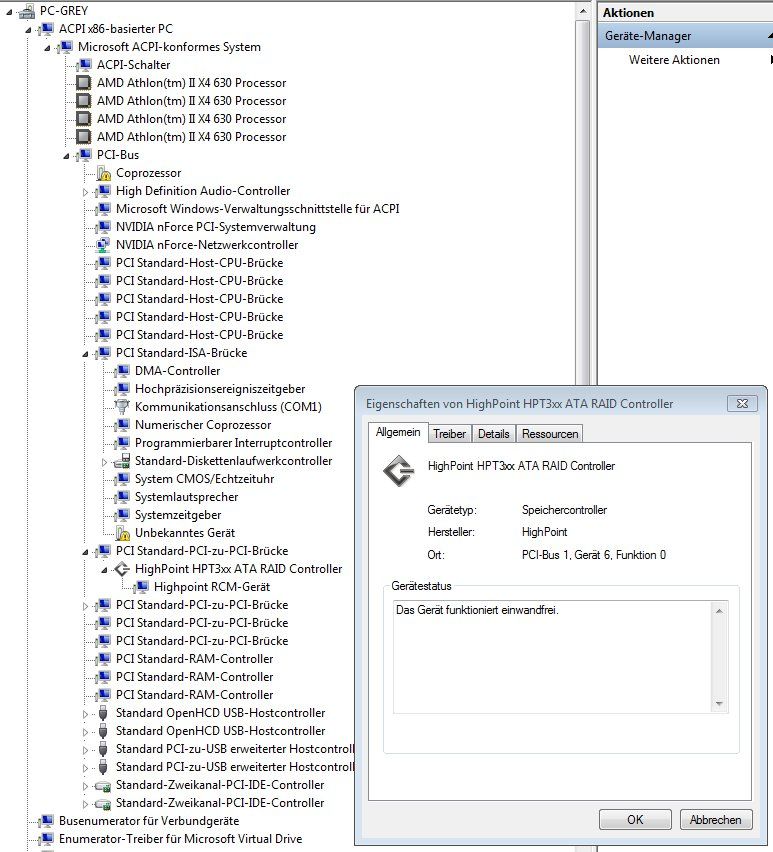Click the ACPI-Schalter device icon

pyautogui.click(x=84, y=65)
